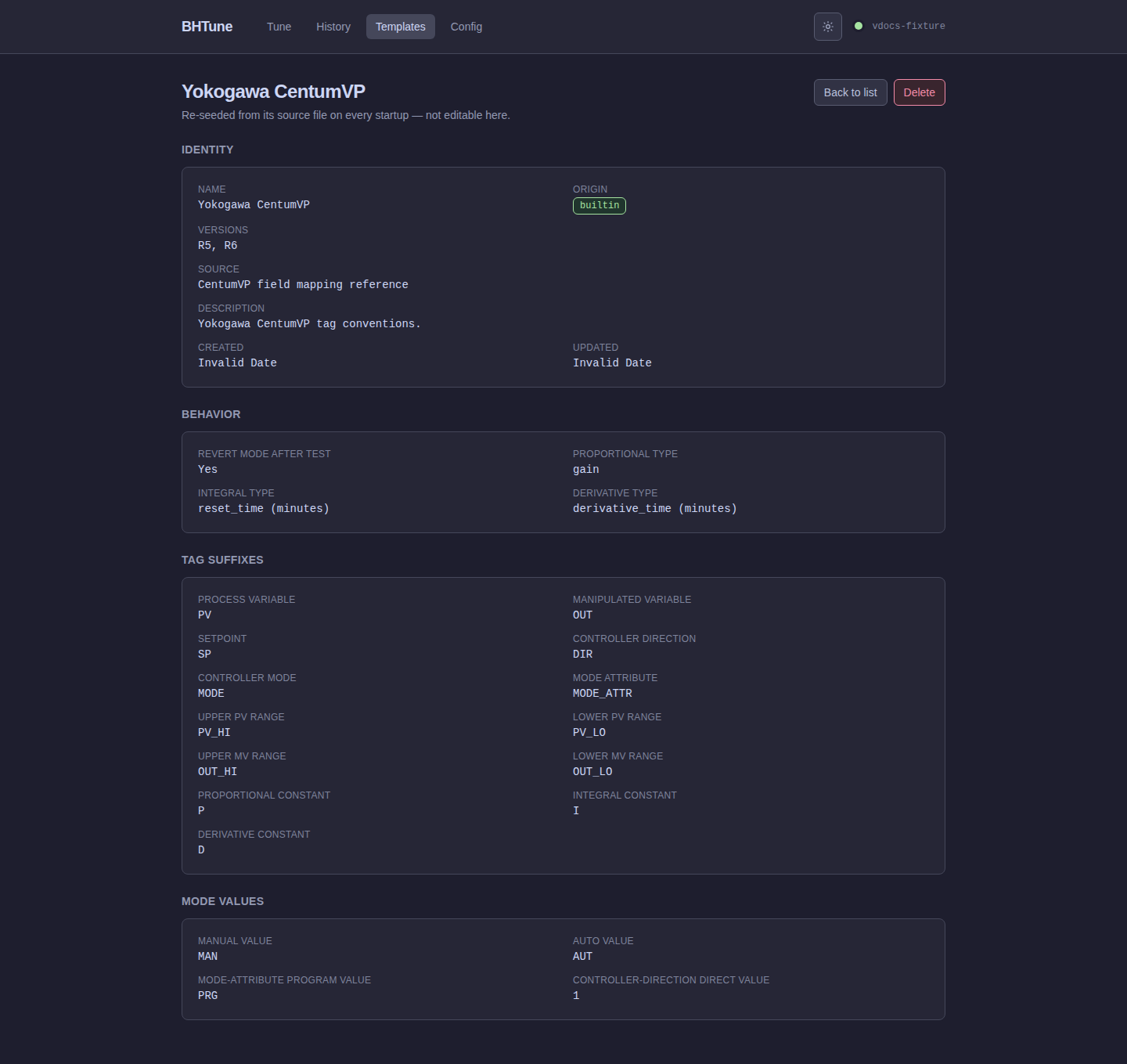
Task: Click the controller-direction direct value 1
Action: [576, 996]
